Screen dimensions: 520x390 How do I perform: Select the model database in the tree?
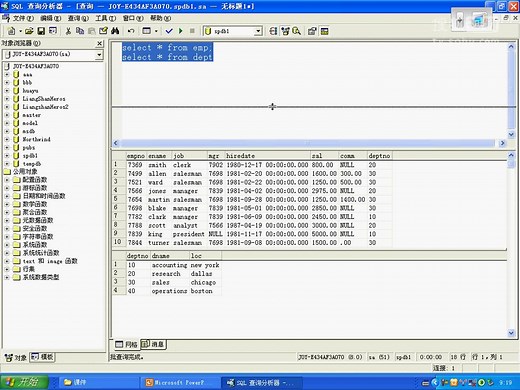30,123
